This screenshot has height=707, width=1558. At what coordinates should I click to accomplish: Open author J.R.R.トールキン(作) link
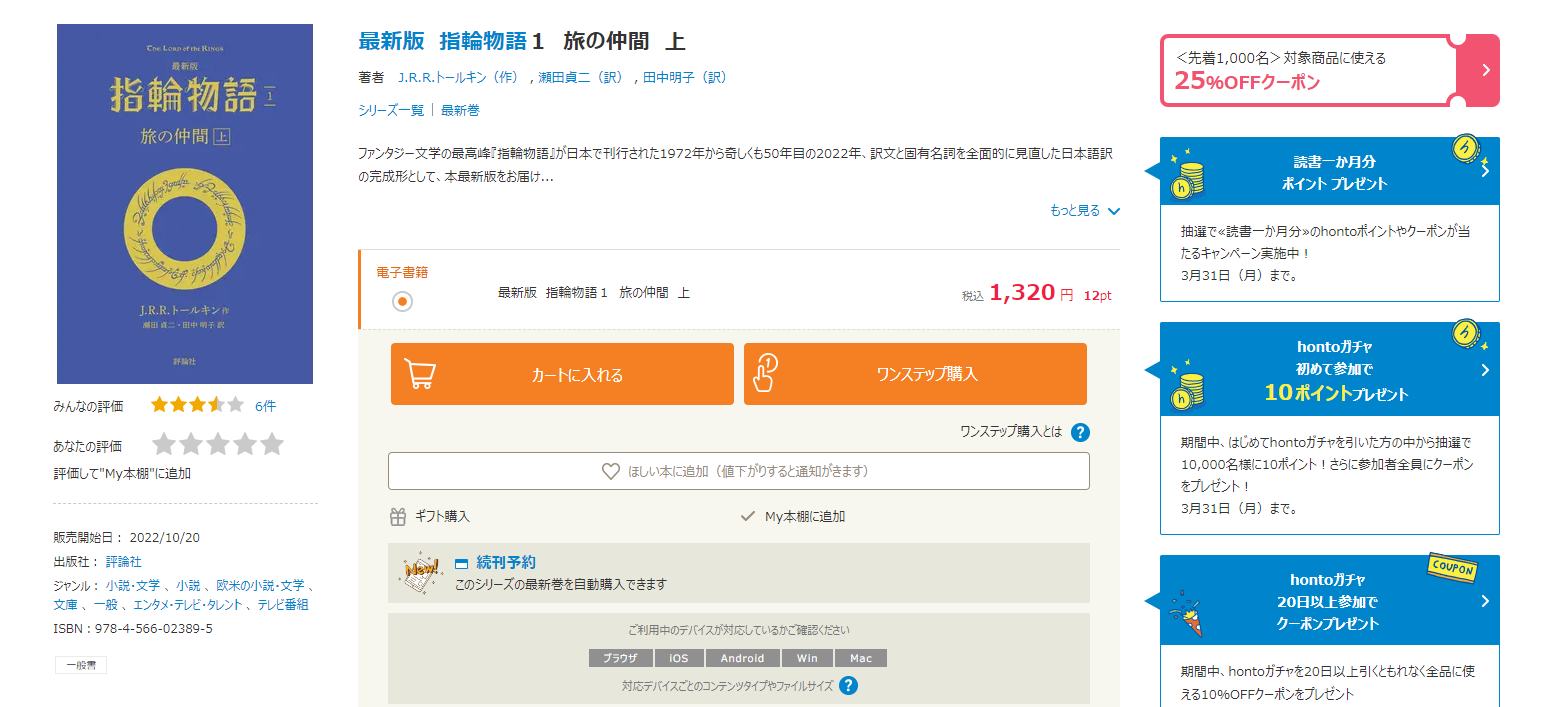coord(458,77)
